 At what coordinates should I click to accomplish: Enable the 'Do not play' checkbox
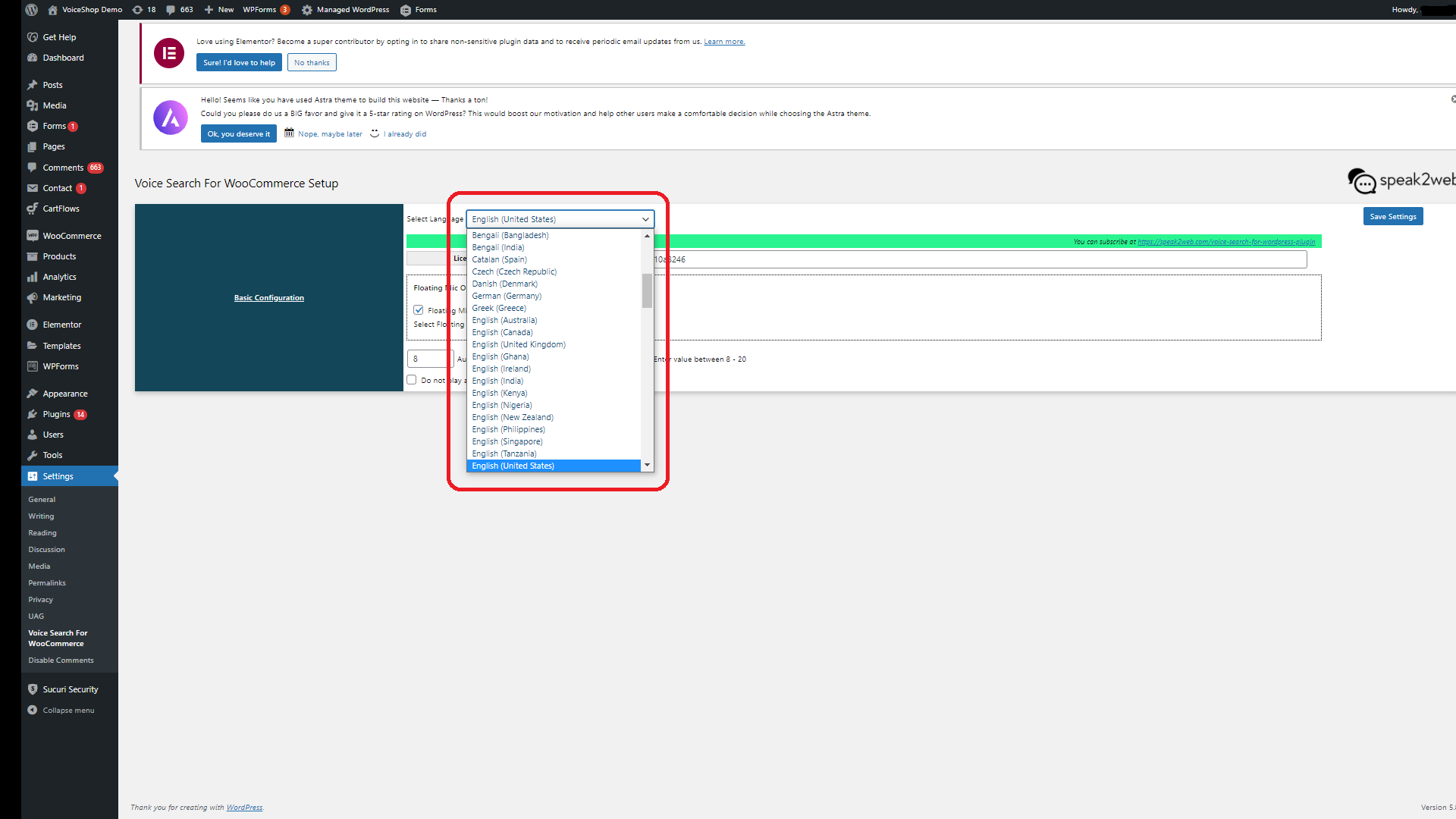(412, 380)
